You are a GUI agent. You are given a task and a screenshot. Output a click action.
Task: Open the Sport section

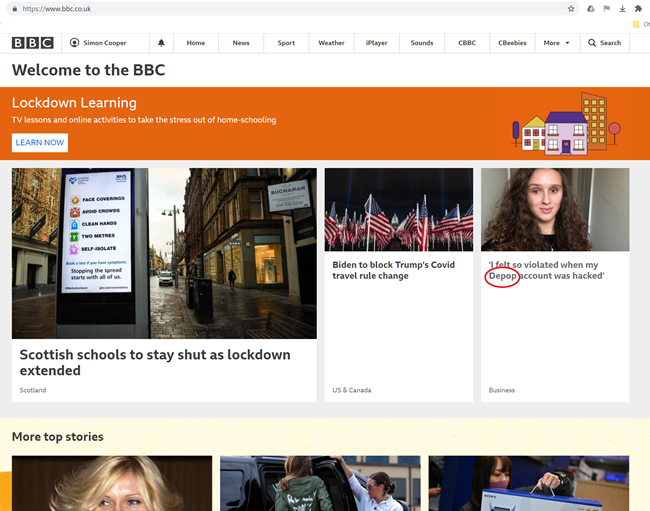pyautogui.click(x=286, y=43)
